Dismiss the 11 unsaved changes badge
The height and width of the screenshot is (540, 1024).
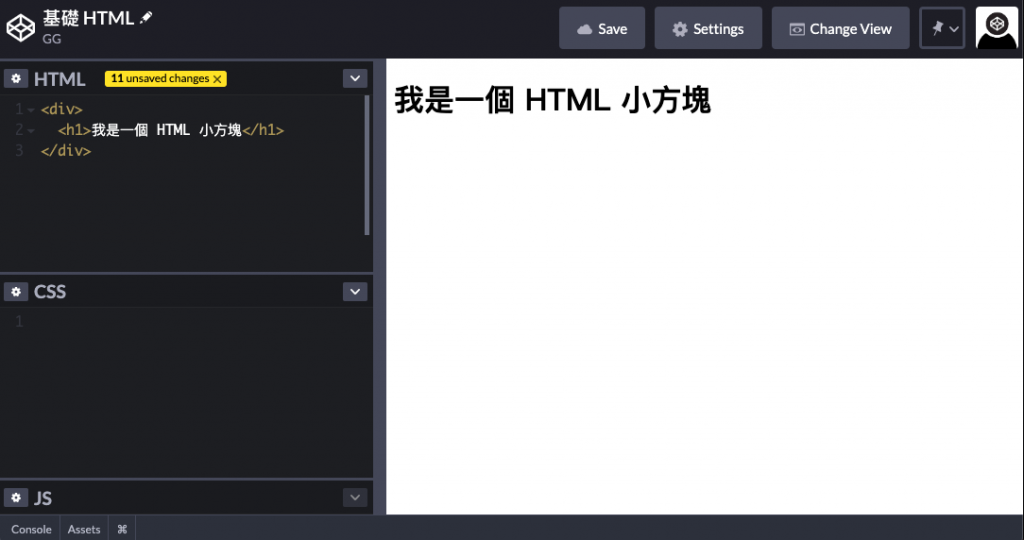[x=217, y=79]
